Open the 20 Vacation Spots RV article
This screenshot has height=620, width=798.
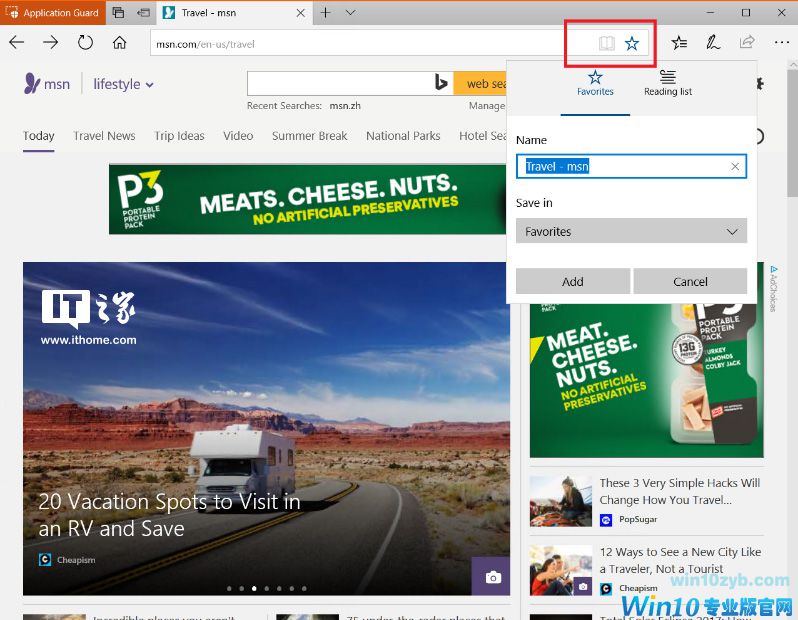(x=169, y=515)
